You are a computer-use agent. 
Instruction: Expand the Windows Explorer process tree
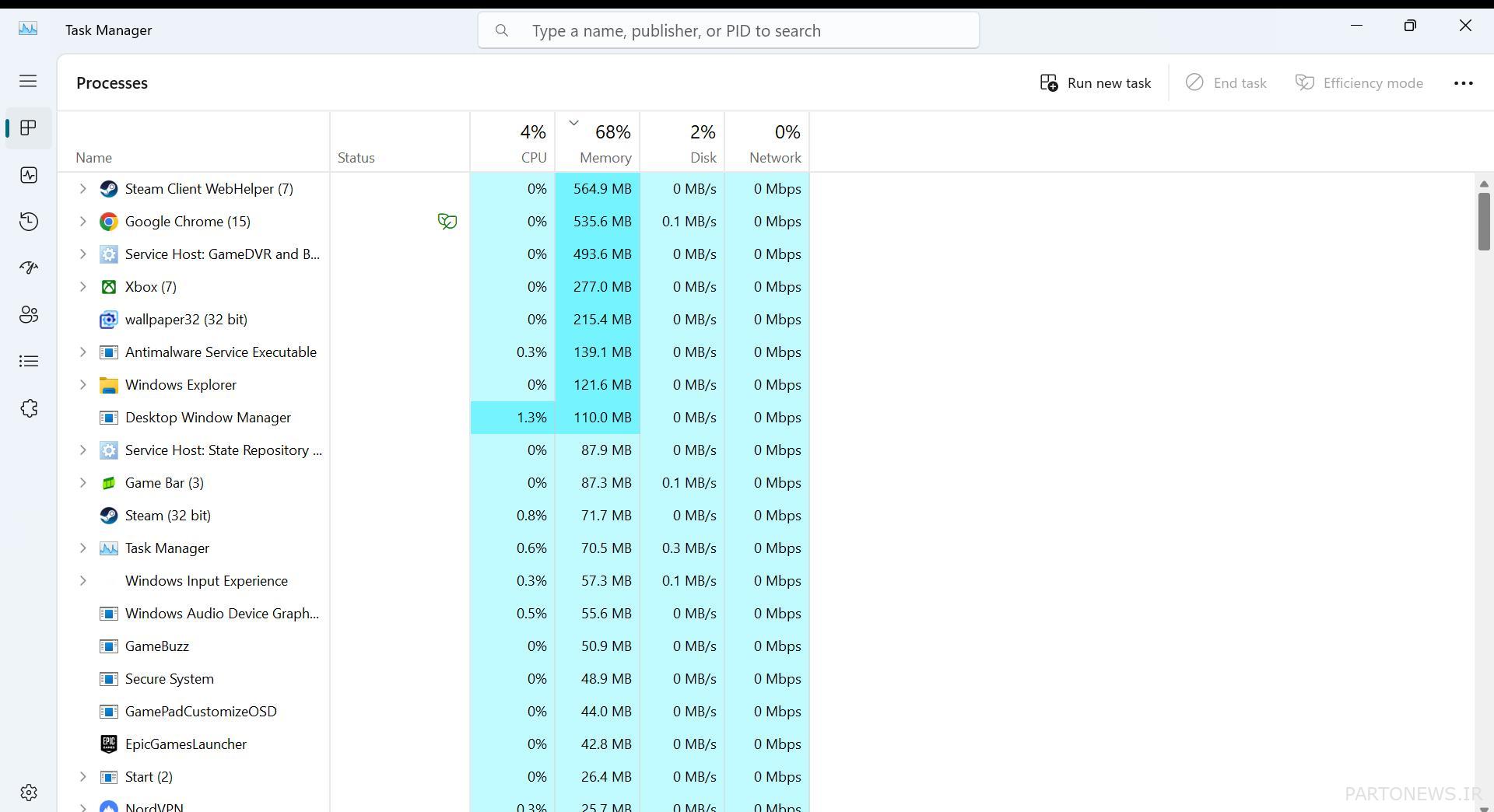tap(83, 385)
